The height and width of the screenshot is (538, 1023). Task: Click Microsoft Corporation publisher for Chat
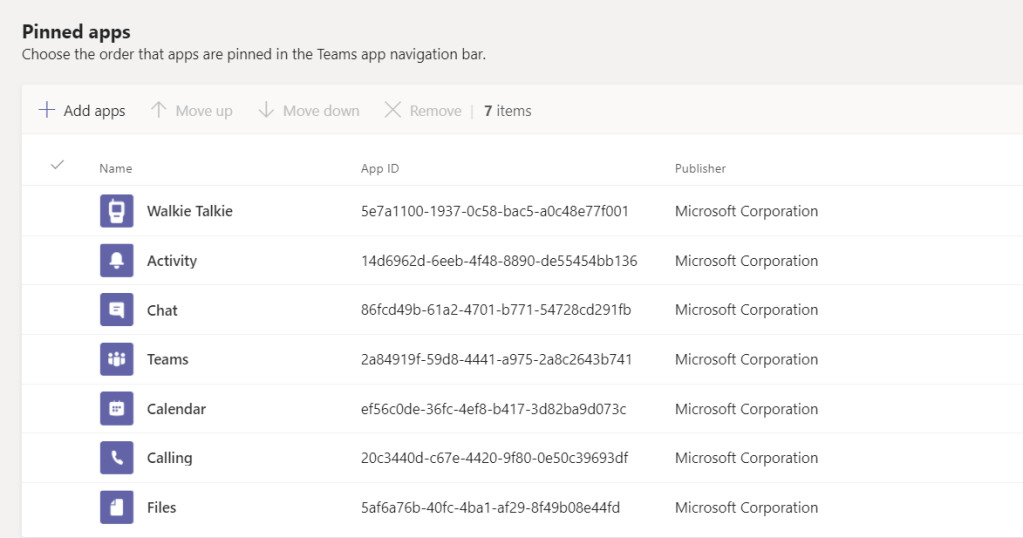pyautogui.click(x=746, y=310)
